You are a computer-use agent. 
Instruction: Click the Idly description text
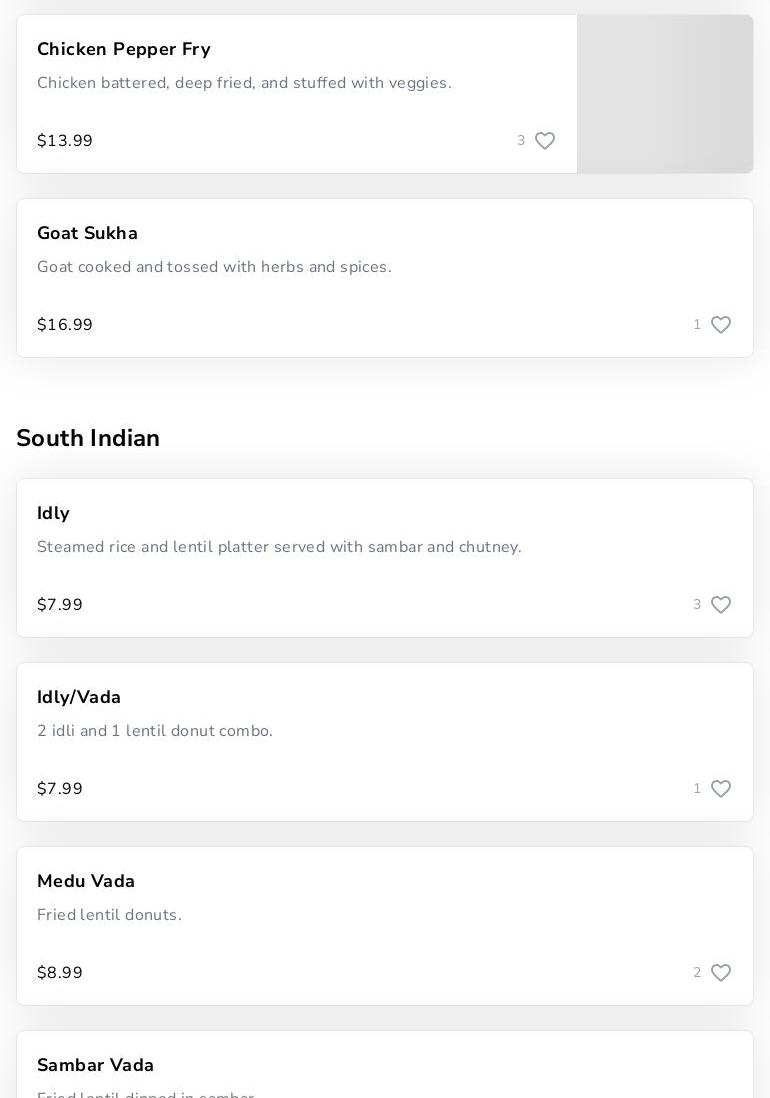tap(279, 547)
